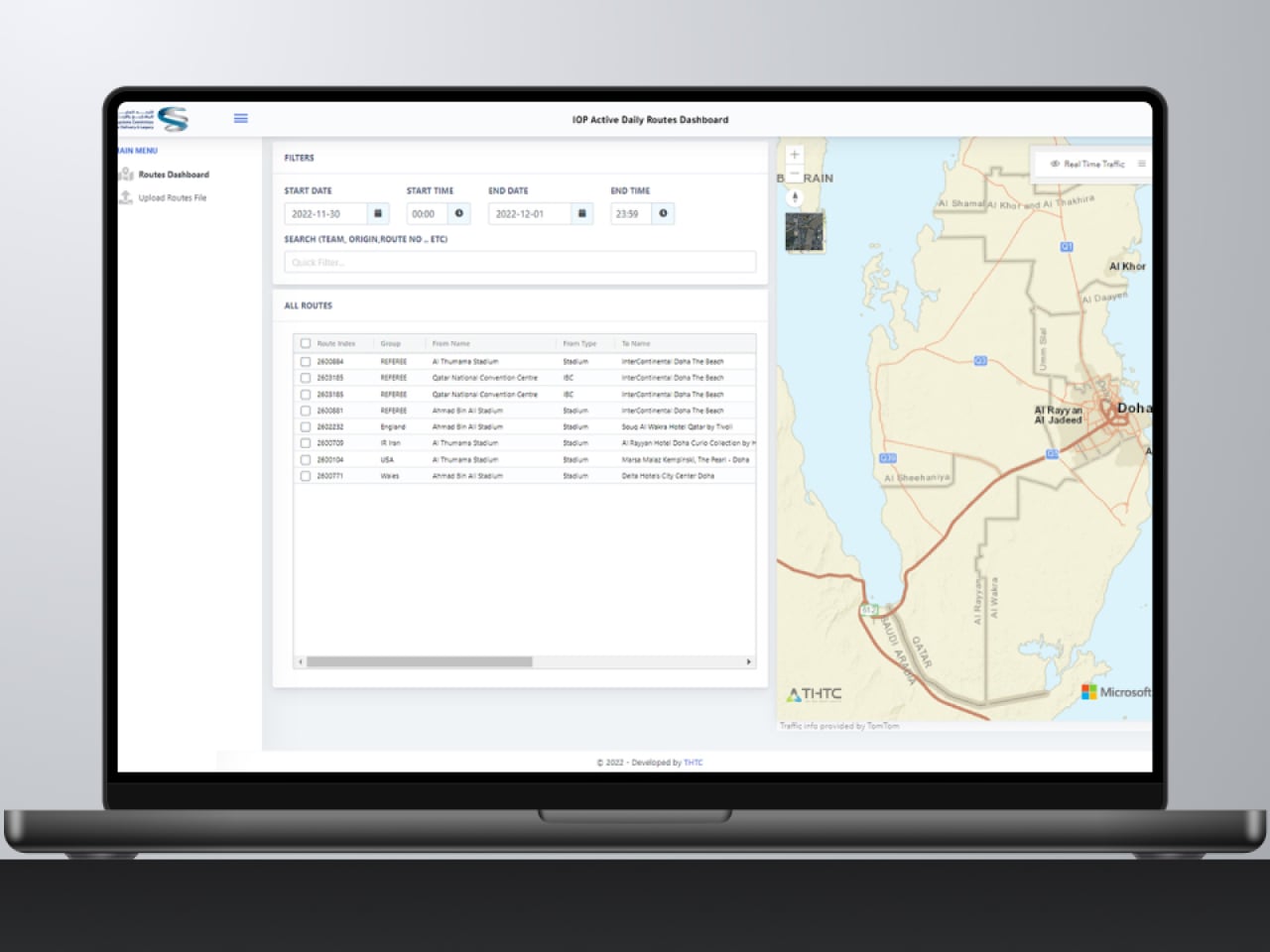The width and height of the screenshot is (1270, 952).
Task: Toggle Real Time Traffic eye icon
Action: pyautogui.click(x=1055, y=164)
